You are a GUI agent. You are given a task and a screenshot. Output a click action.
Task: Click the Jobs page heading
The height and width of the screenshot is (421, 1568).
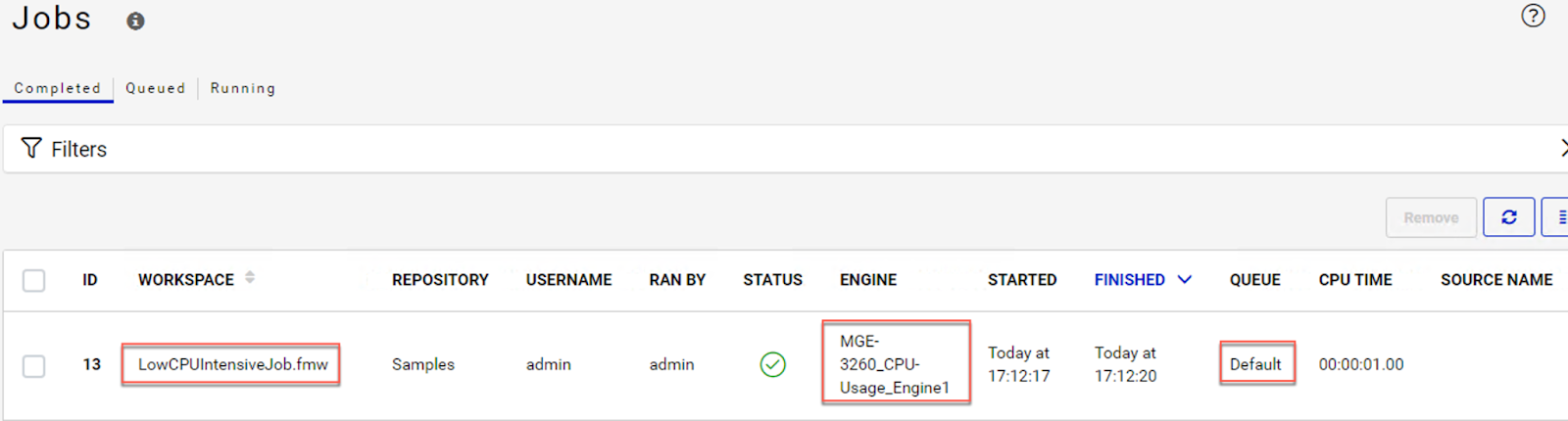click(x=52, y=19)
